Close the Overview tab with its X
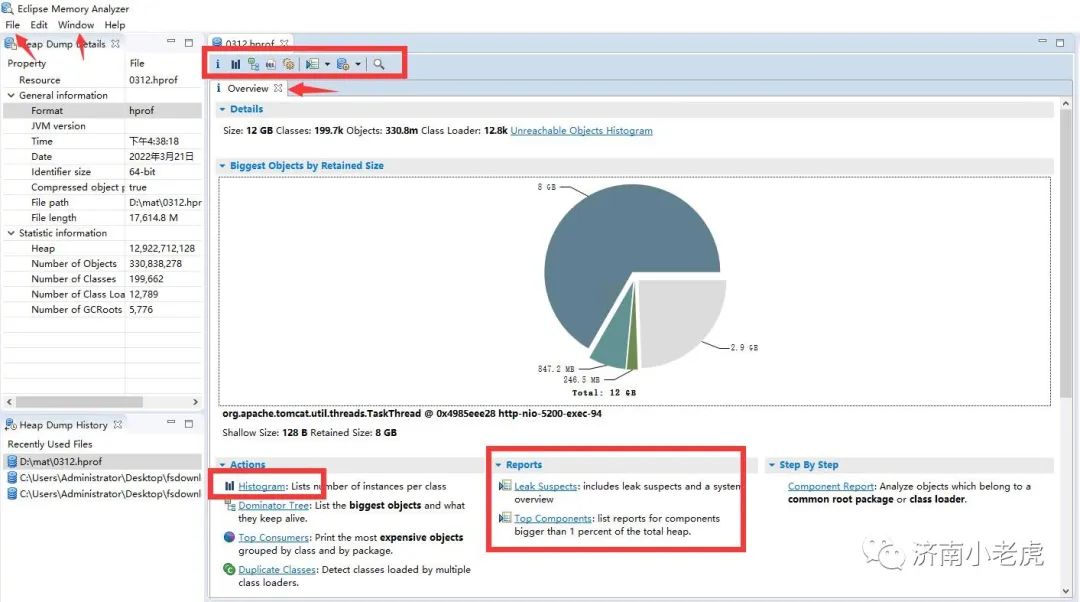The height and width of the screenshot is (602, 1080). click(x=278, y=88)
